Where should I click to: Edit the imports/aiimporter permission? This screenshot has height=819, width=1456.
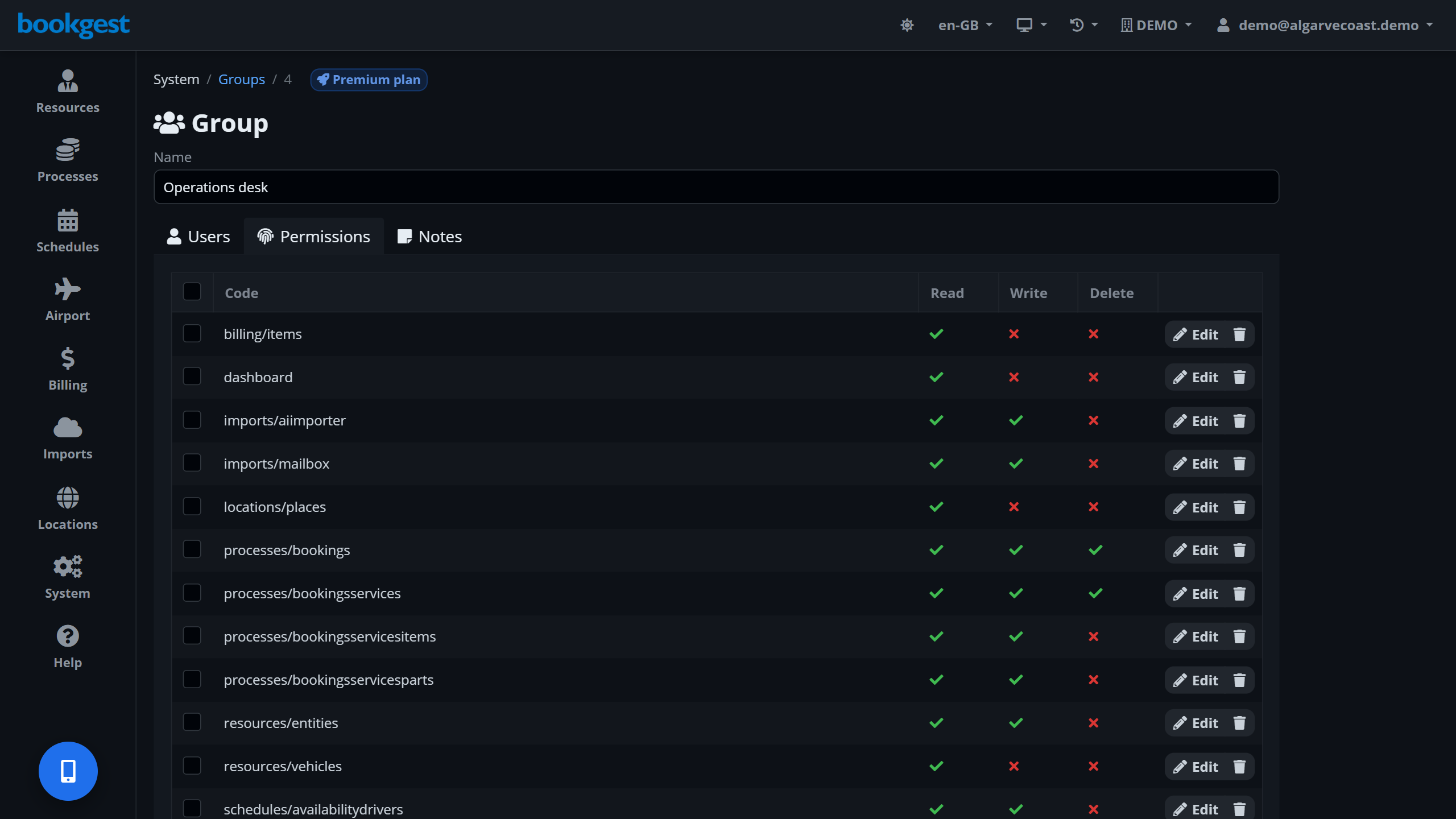1196,421
